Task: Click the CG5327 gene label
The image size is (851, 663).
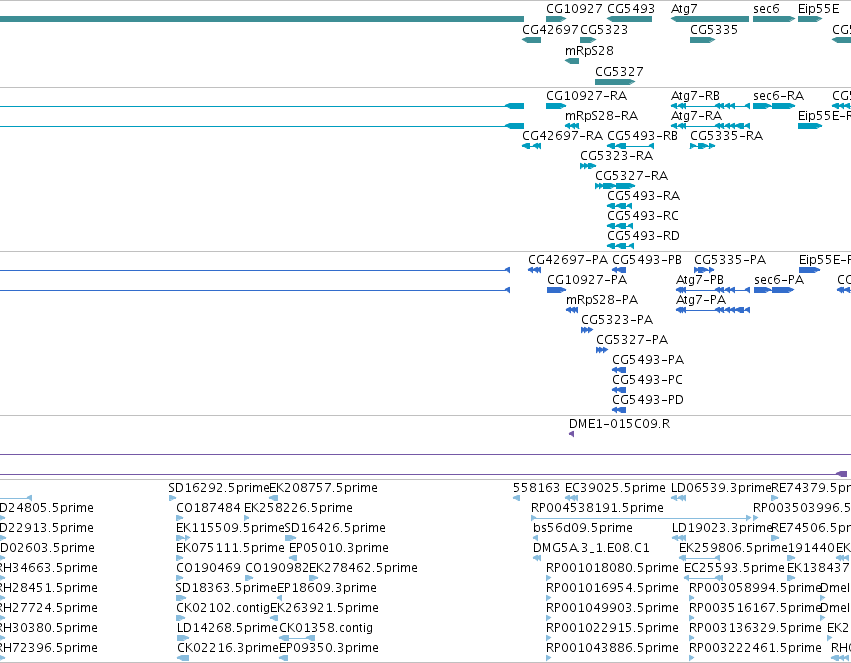Action: click(619, 72)
